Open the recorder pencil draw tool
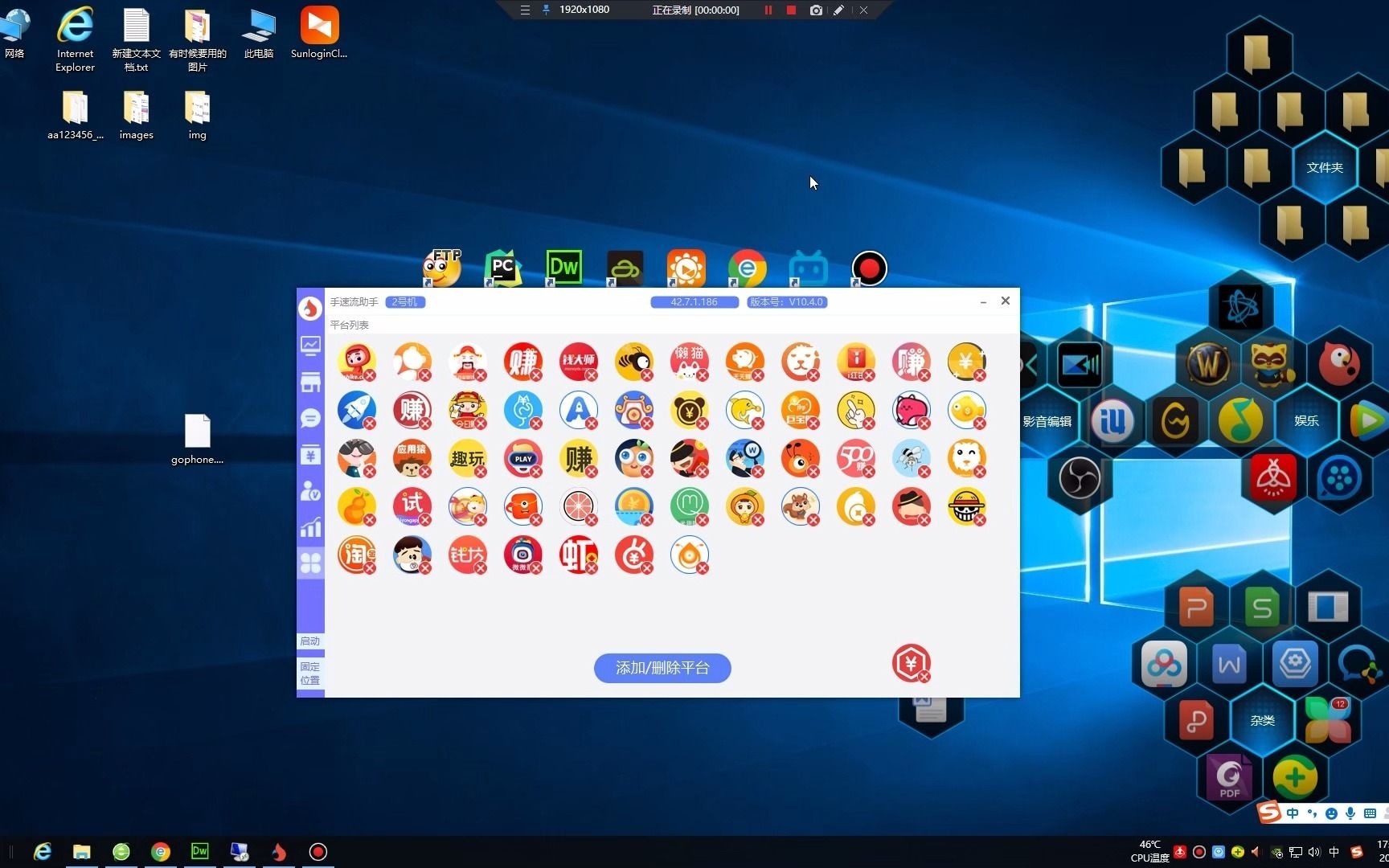Screen dimensions: 1389x868 (838, 10)
